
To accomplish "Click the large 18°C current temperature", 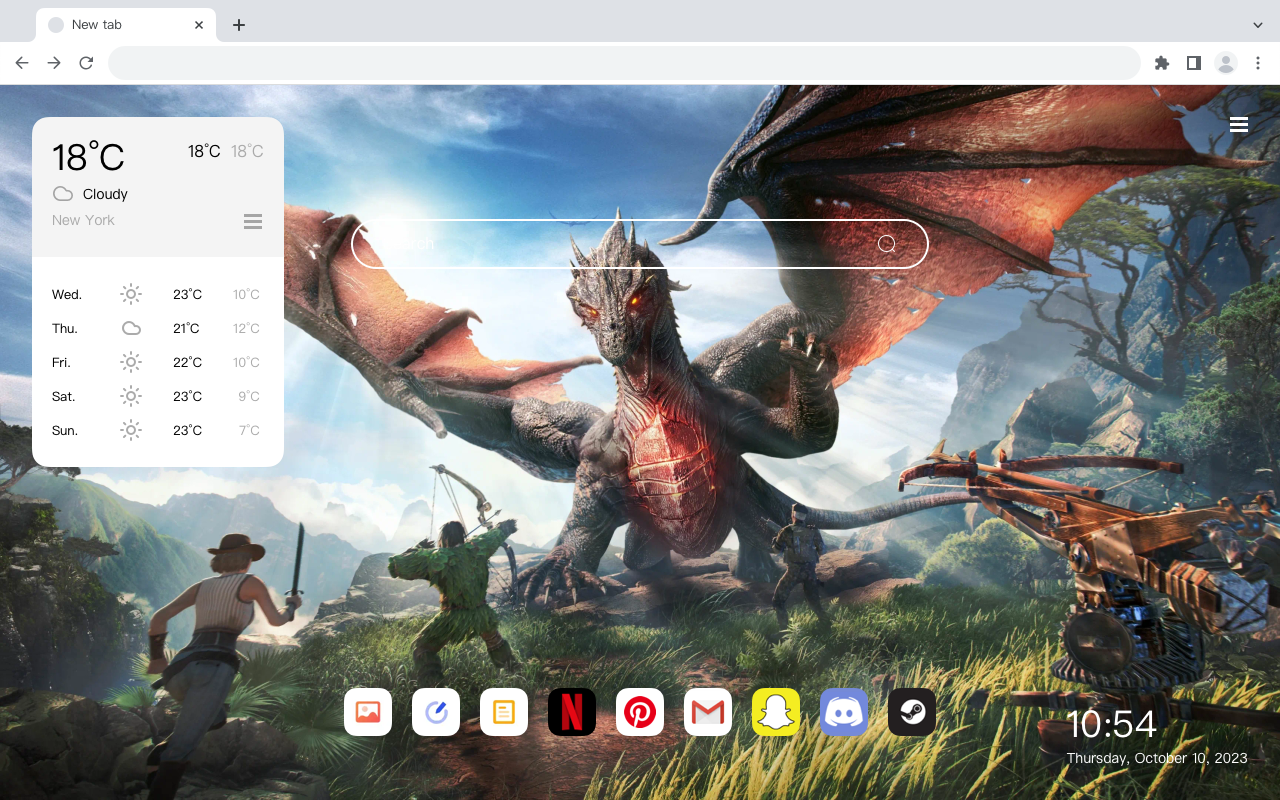I will (88, 157).
